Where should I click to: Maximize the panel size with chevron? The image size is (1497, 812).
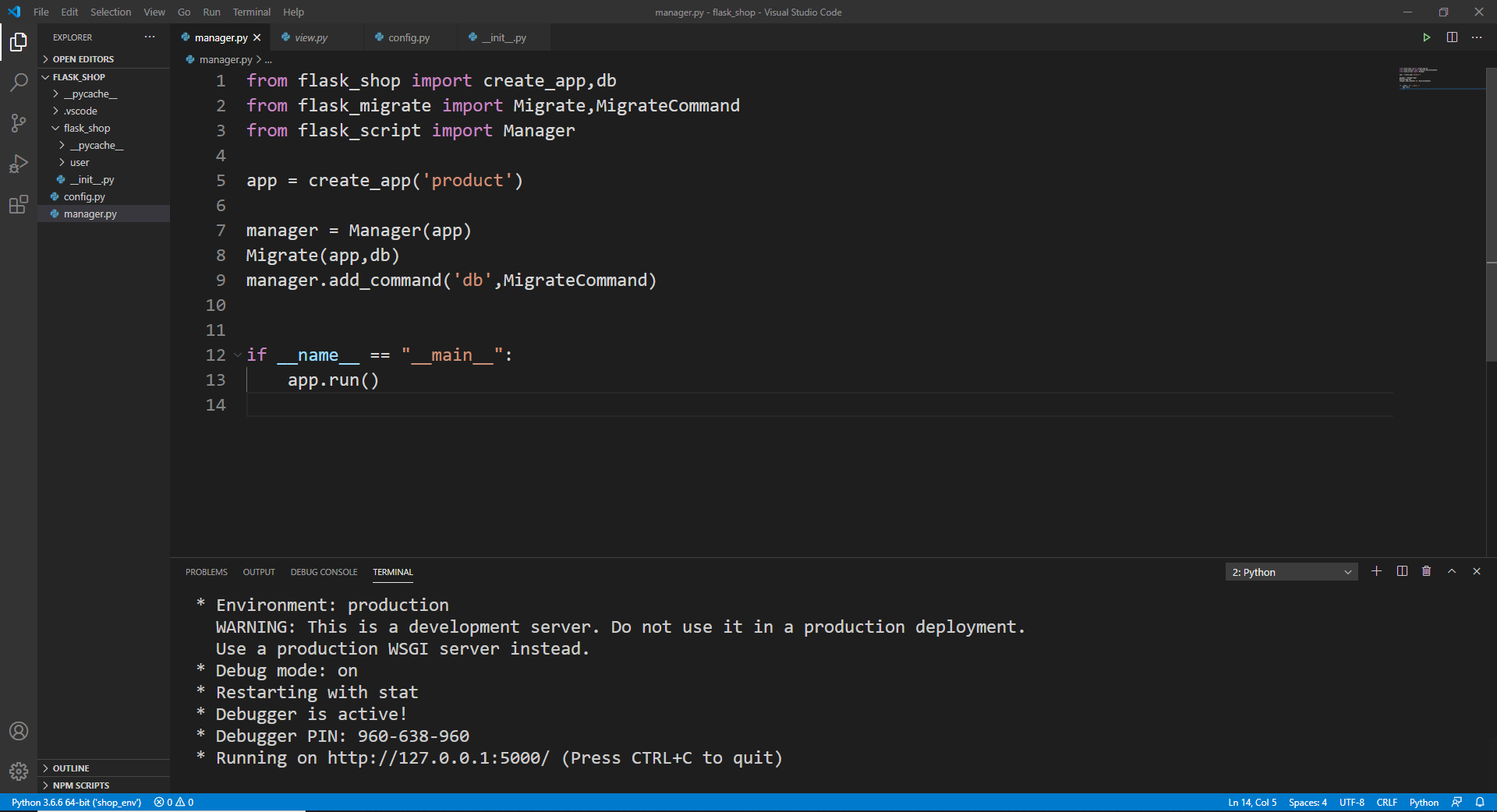(x=1452, y=571)
